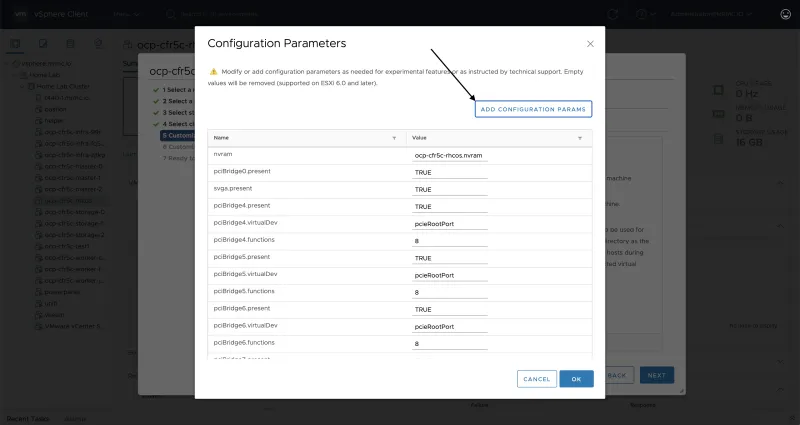Edit pciBridge6.virtualDev value field
The width and height of the screenshot is (800, 425).
pos(449,327)
